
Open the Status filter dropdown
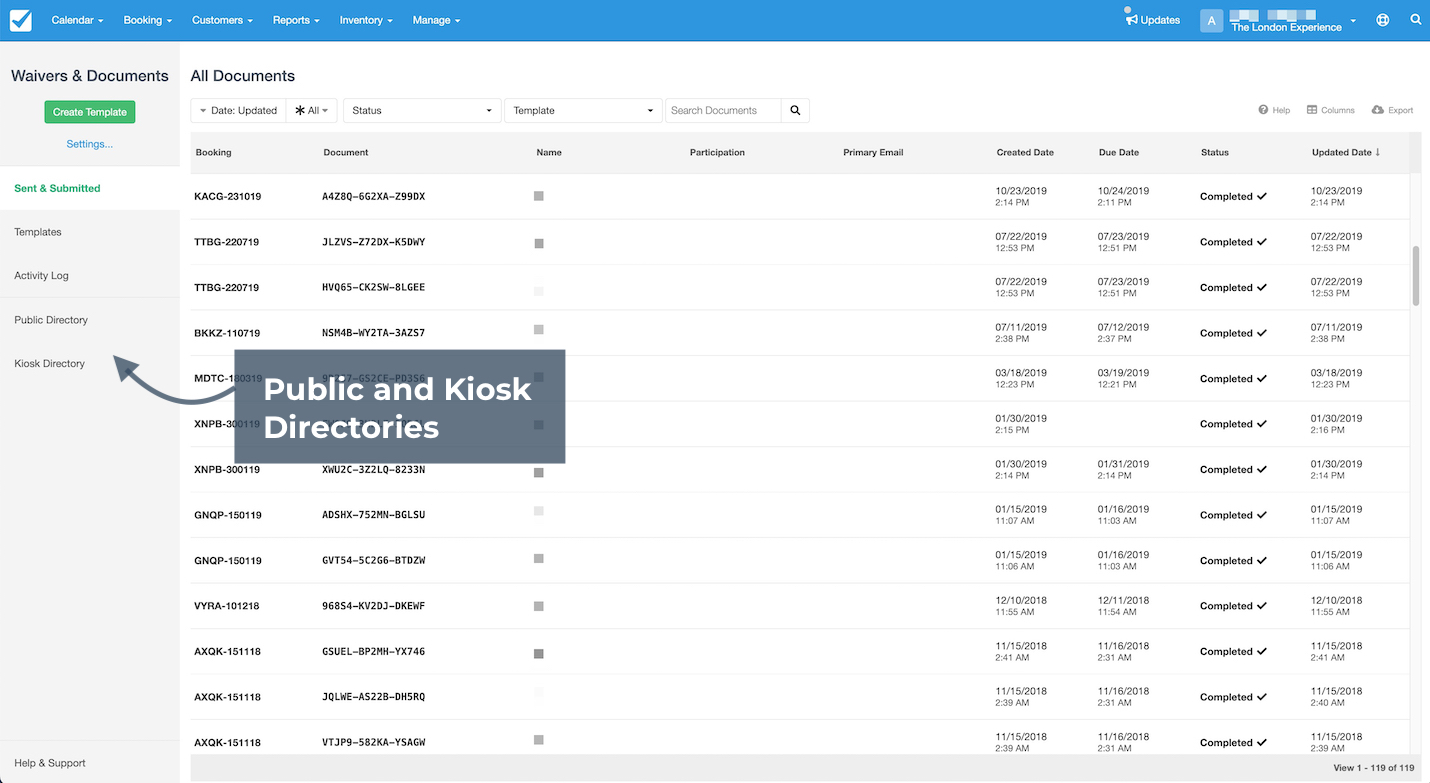pos(422,111)
